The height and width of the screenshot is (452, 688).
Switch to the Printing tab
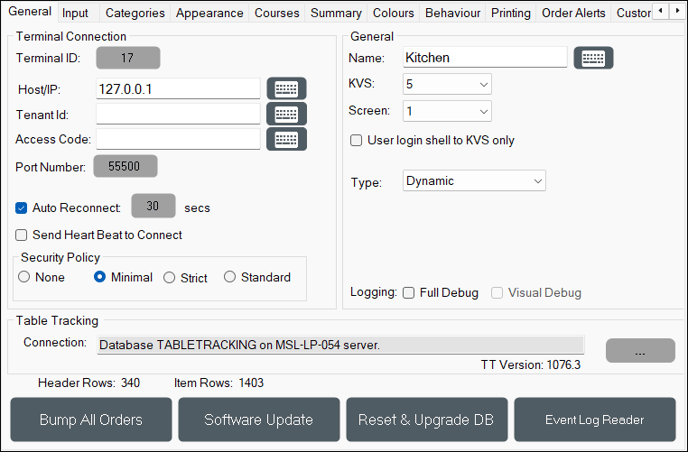[511, 13]
